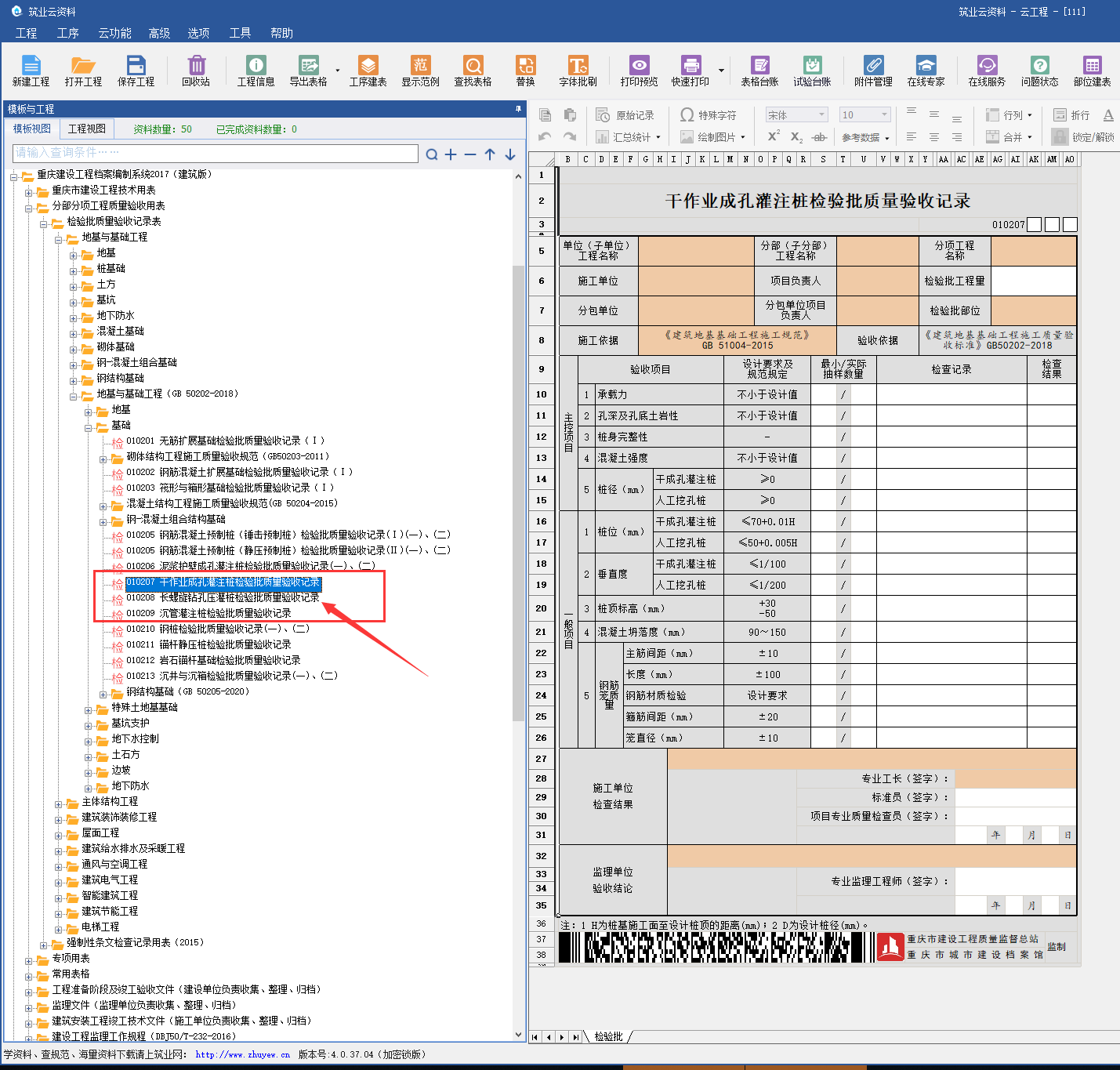The image size is (1120, 1070).
Task: Click the plus icon beside search box
Action: click(451, 154)
